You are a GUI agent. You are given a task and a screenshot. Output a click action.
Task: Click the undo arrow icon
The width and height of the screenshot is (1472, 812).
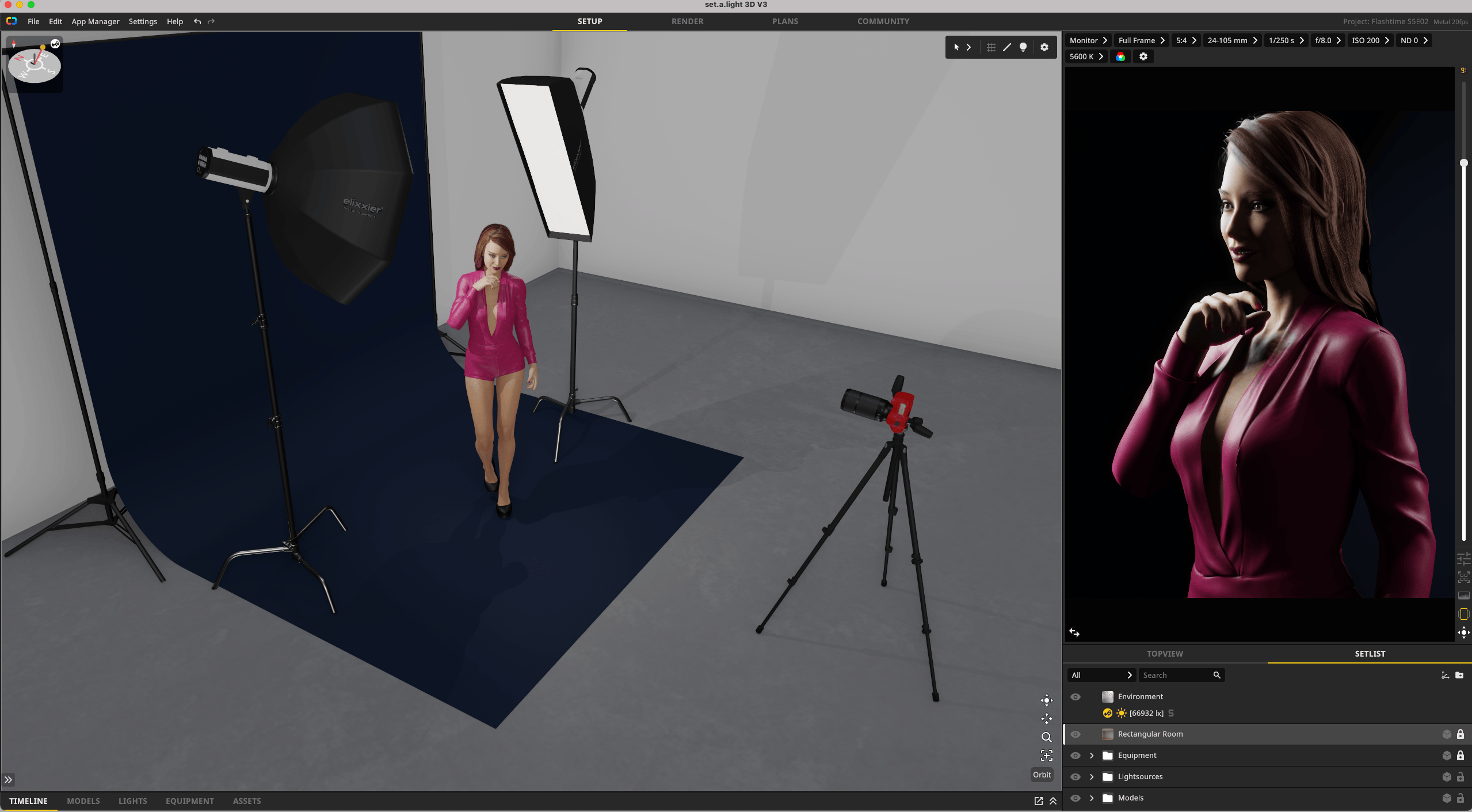[197, 21]
